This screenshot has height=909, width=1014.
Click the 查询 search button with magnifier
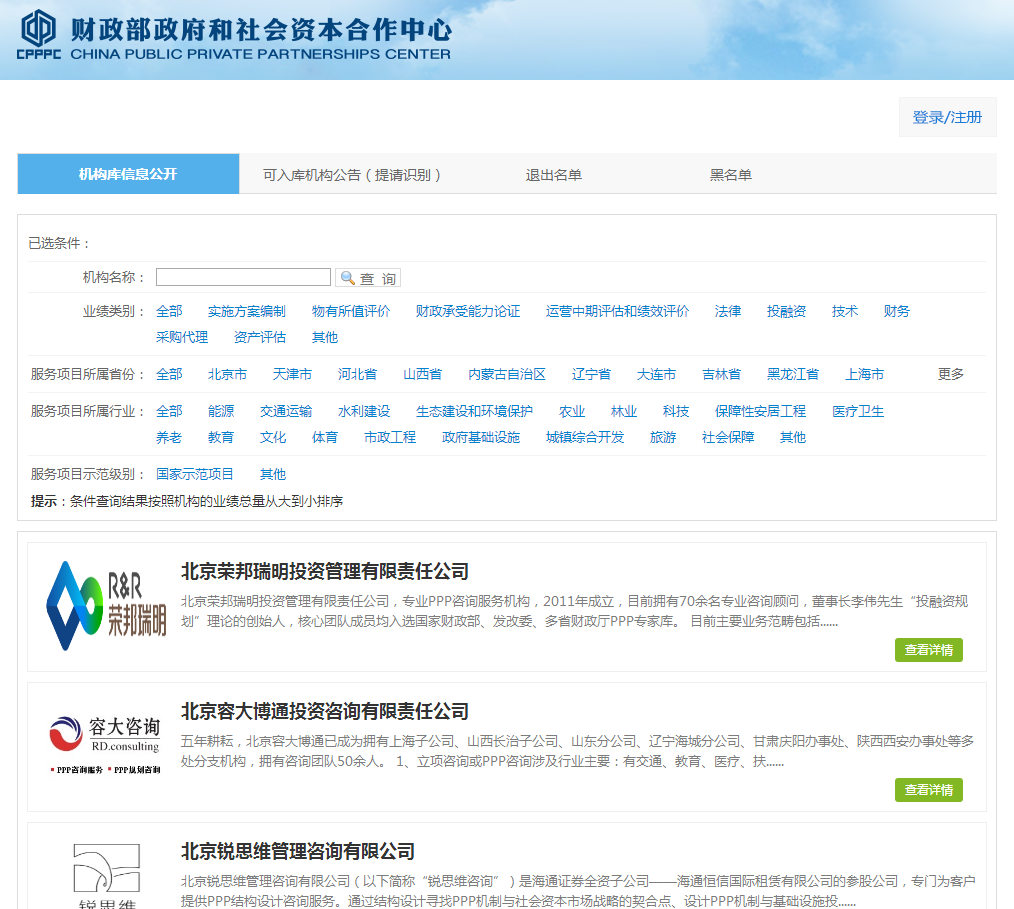[x=368, y=278]
